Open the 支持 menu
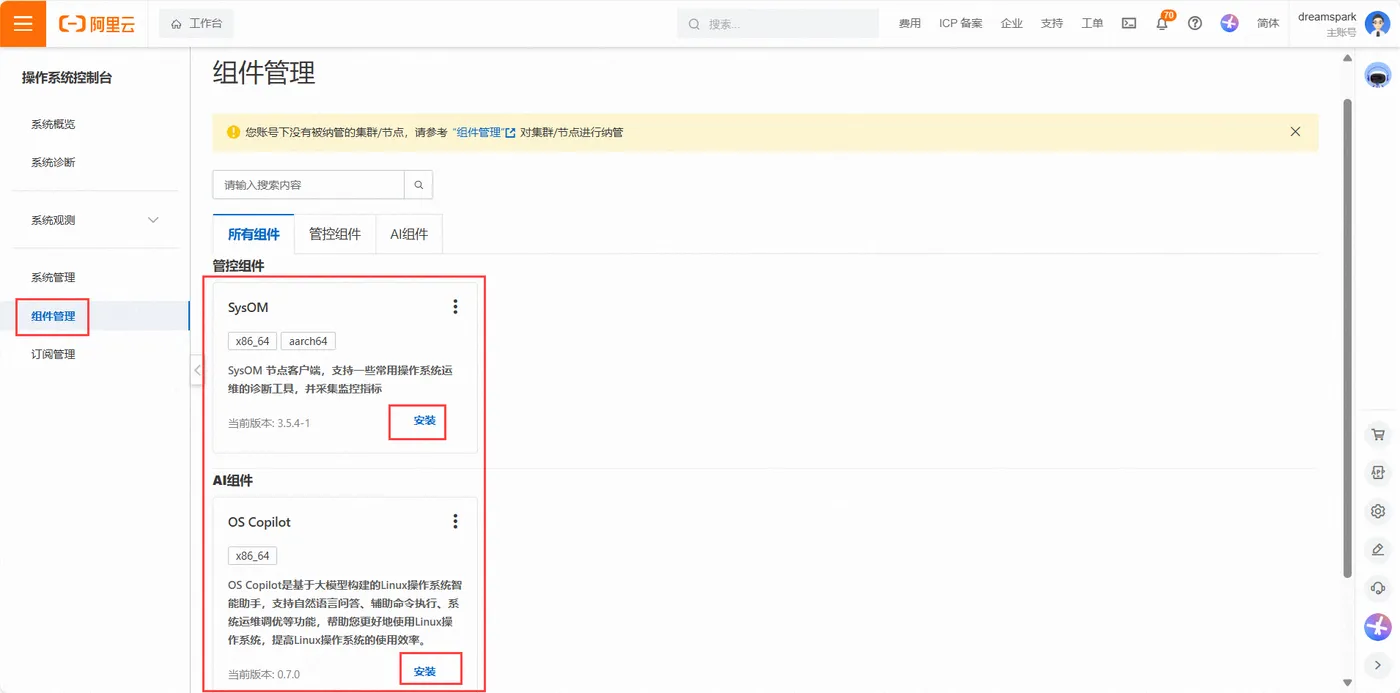This screenshot has height=693, width=1400. (1051, 23)
